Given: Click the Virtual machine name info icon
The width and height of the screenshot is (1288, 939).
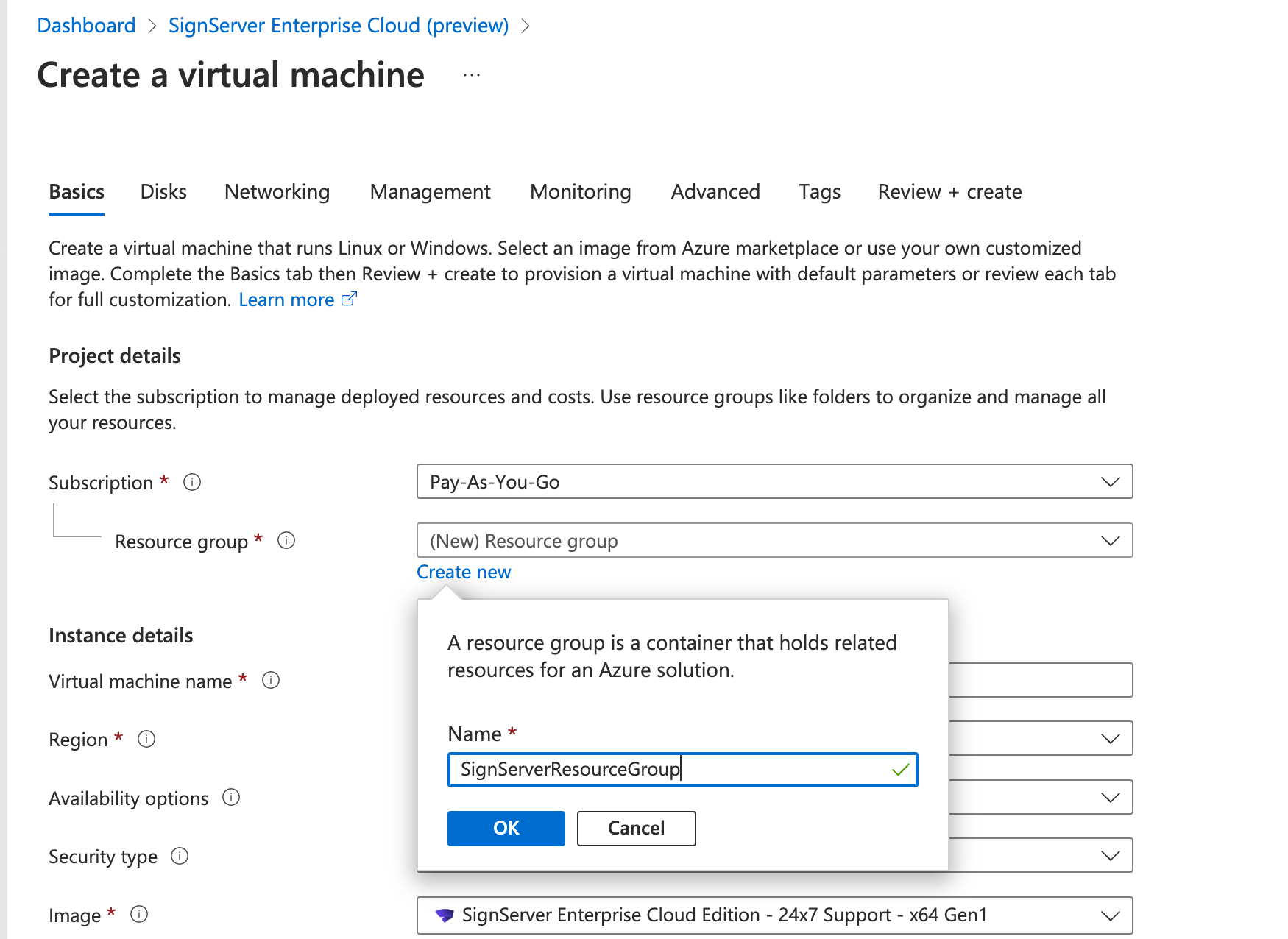Looking at the screenshot, I should click(x=271, y=681).
